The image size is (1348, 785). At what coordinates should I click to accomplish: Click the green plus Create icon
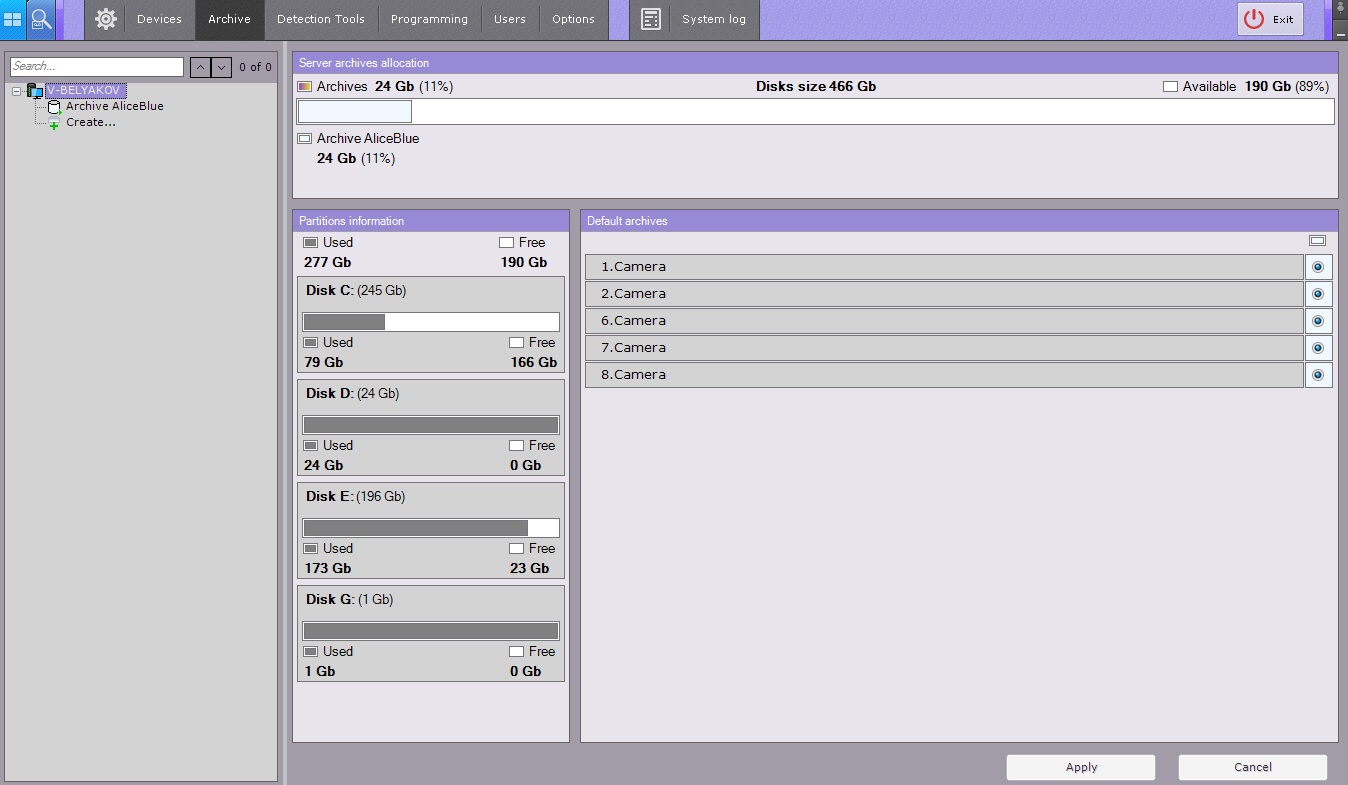(54, 123)
